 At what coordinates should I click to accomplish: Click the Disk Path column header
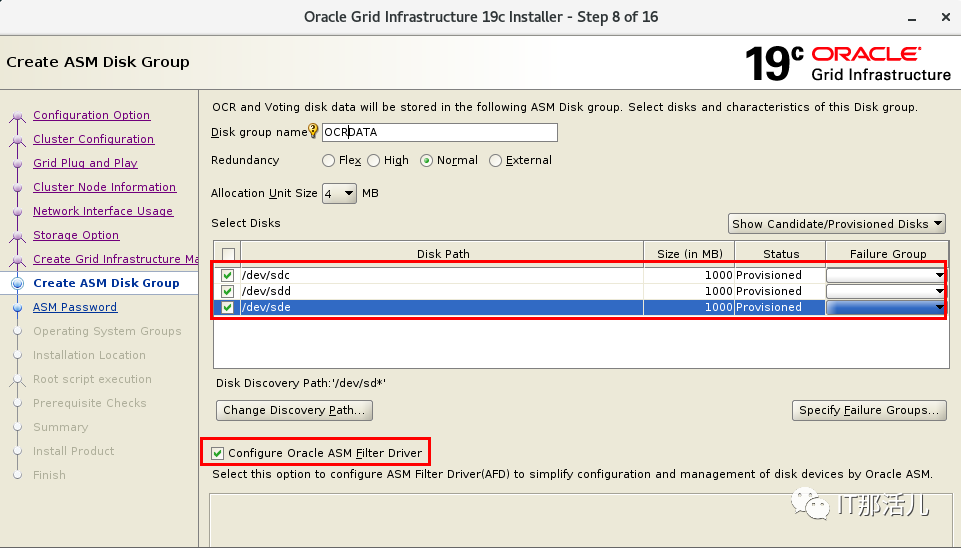tap(443, 254)
